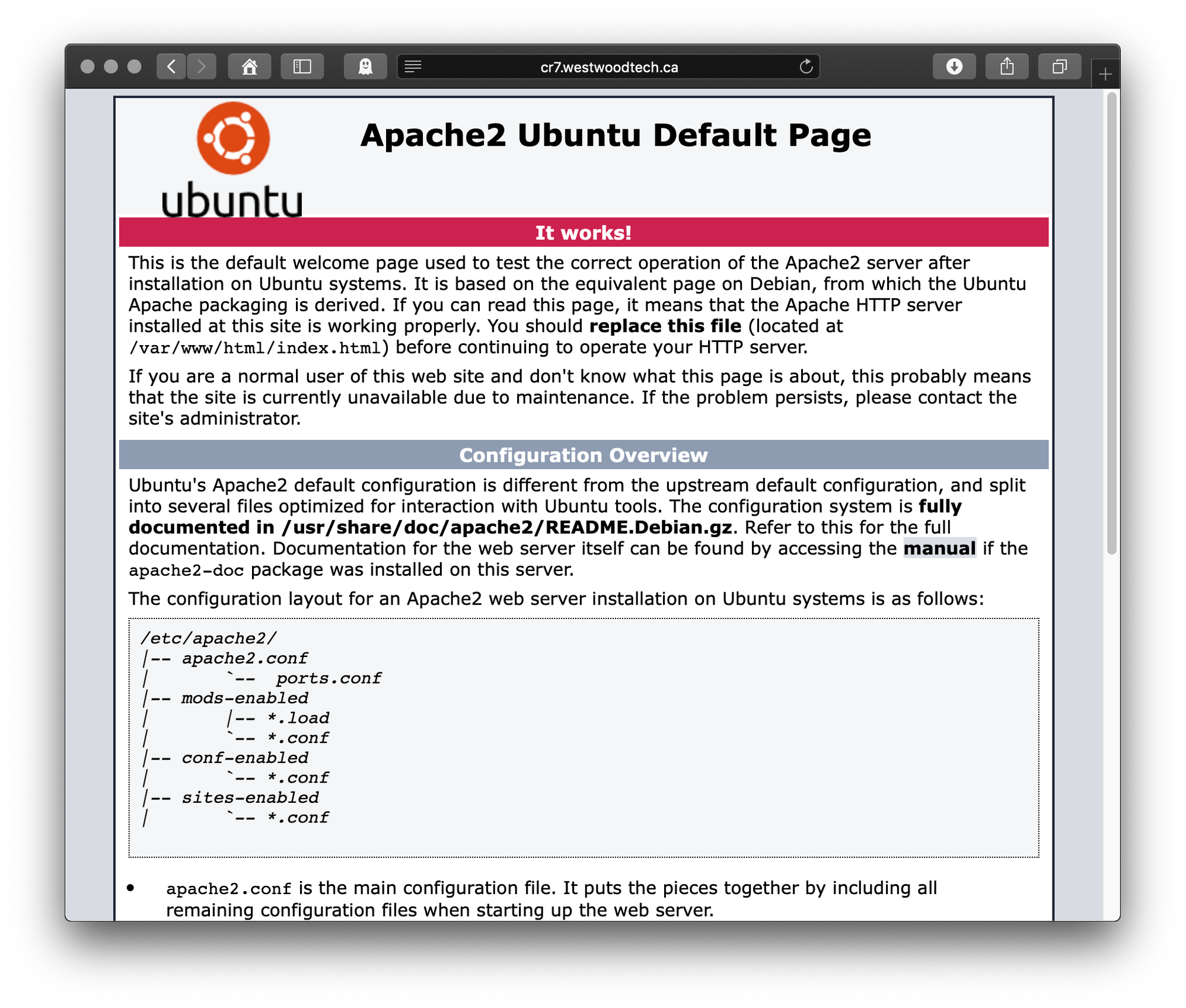Viewport: 1186px width, 1008px height.
Task: Open the downloads icon
Action: pos(954,66)
